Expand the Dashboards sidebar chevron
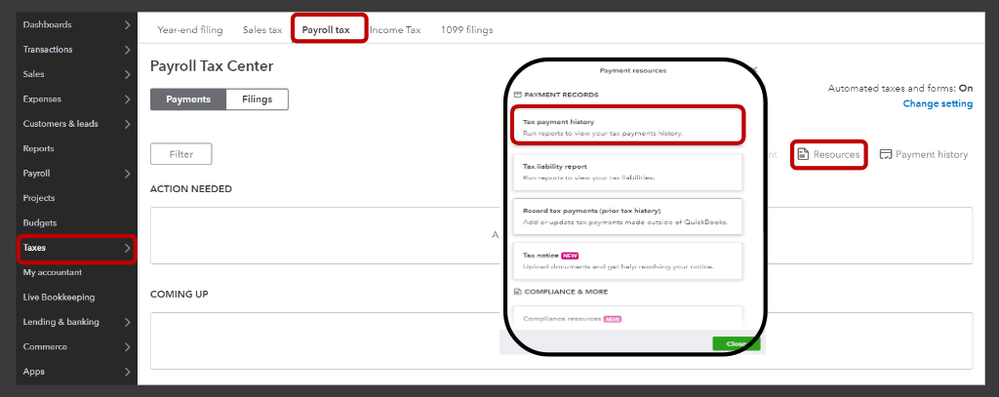999x397 pixels. [127, 25]
